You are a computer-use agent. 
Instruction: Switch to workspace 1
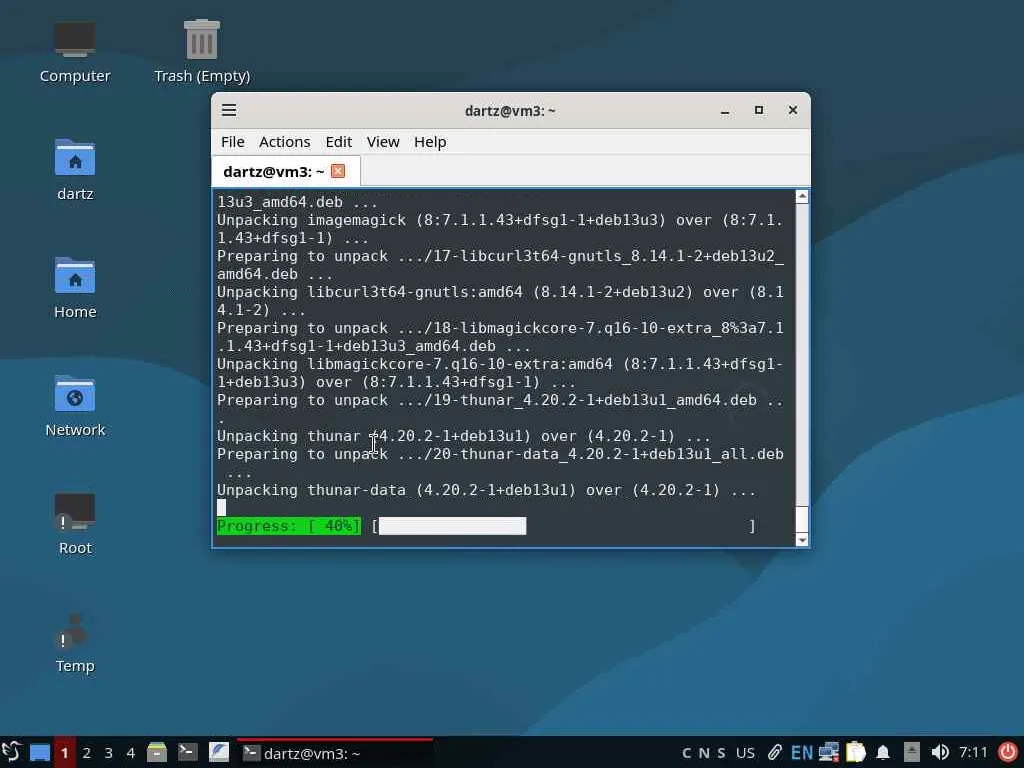64,752
